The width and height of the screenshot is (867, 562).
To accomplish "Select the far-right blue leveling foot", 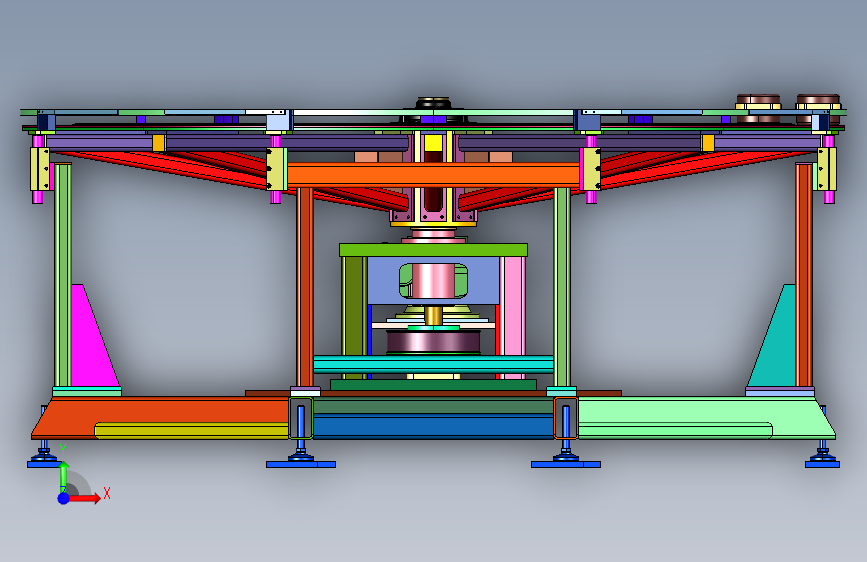I will 822,459.
